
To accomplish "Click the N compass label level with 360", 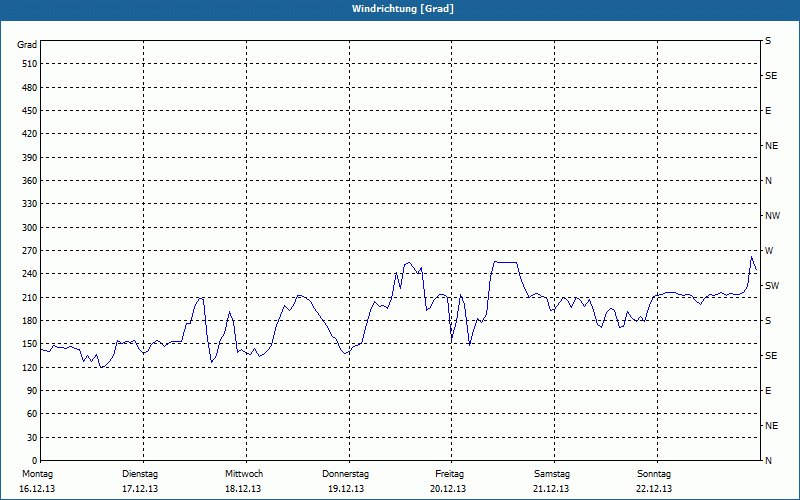I will (x=768, y=181).
